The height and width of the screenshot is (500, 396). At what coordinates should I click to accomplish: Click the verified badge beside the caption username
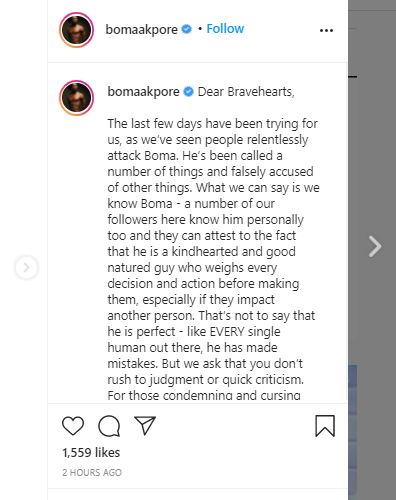point(188,91)
